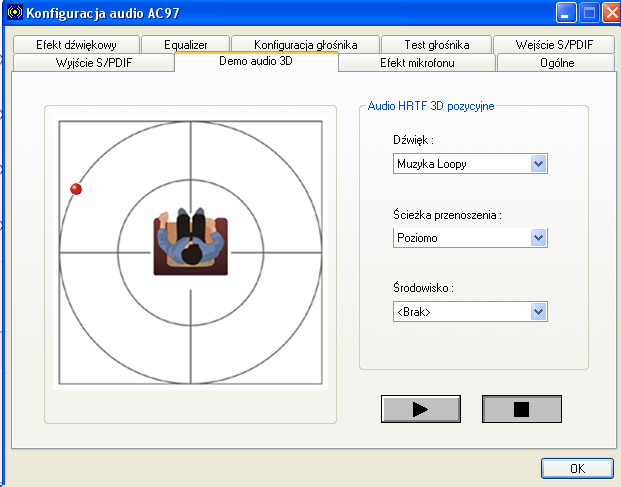
Task: Click the Audio HRTF 3D pozycyjne group label
Action: coord(431,106)
